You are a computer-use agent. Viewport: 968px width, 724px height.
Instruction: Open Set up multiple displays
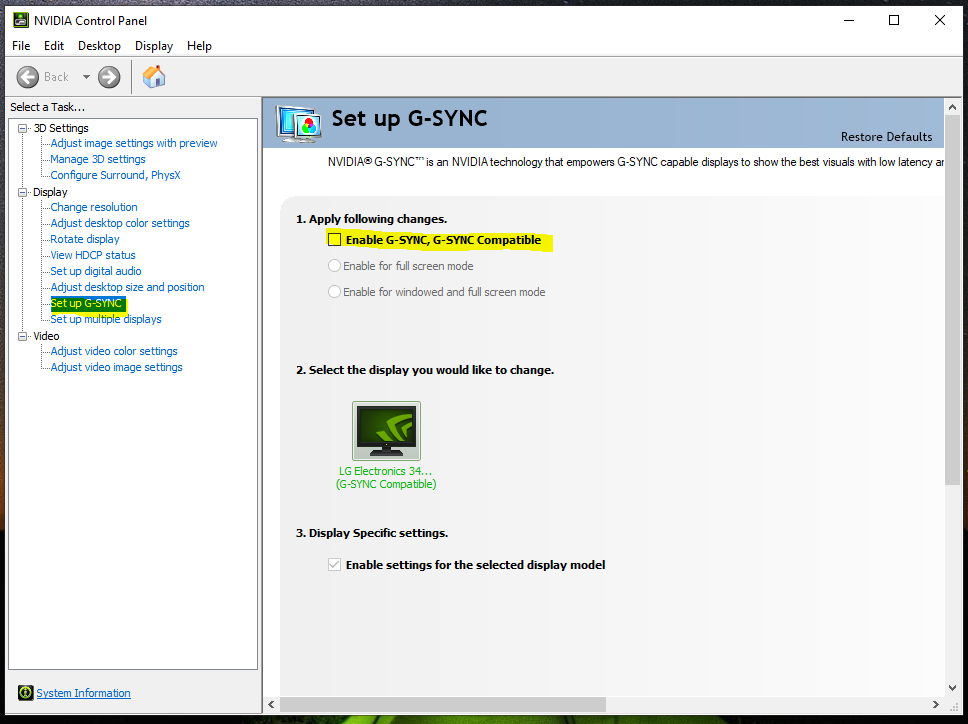(x=106, y=320)
